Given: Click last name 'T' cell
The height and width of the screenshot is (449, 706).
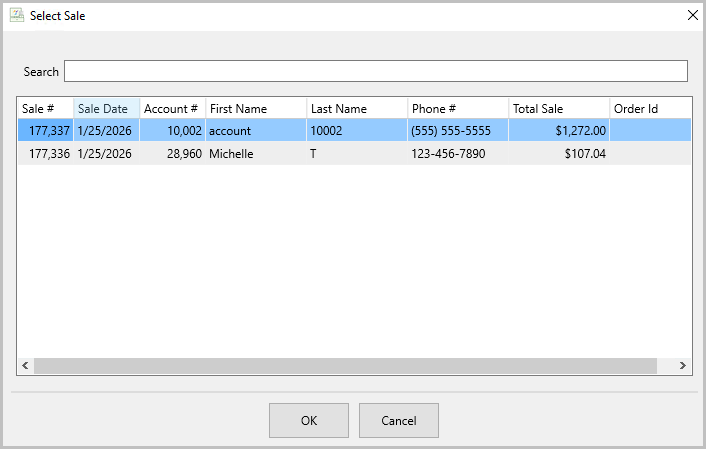Looking at the screenshot, I should pos(357,154).
